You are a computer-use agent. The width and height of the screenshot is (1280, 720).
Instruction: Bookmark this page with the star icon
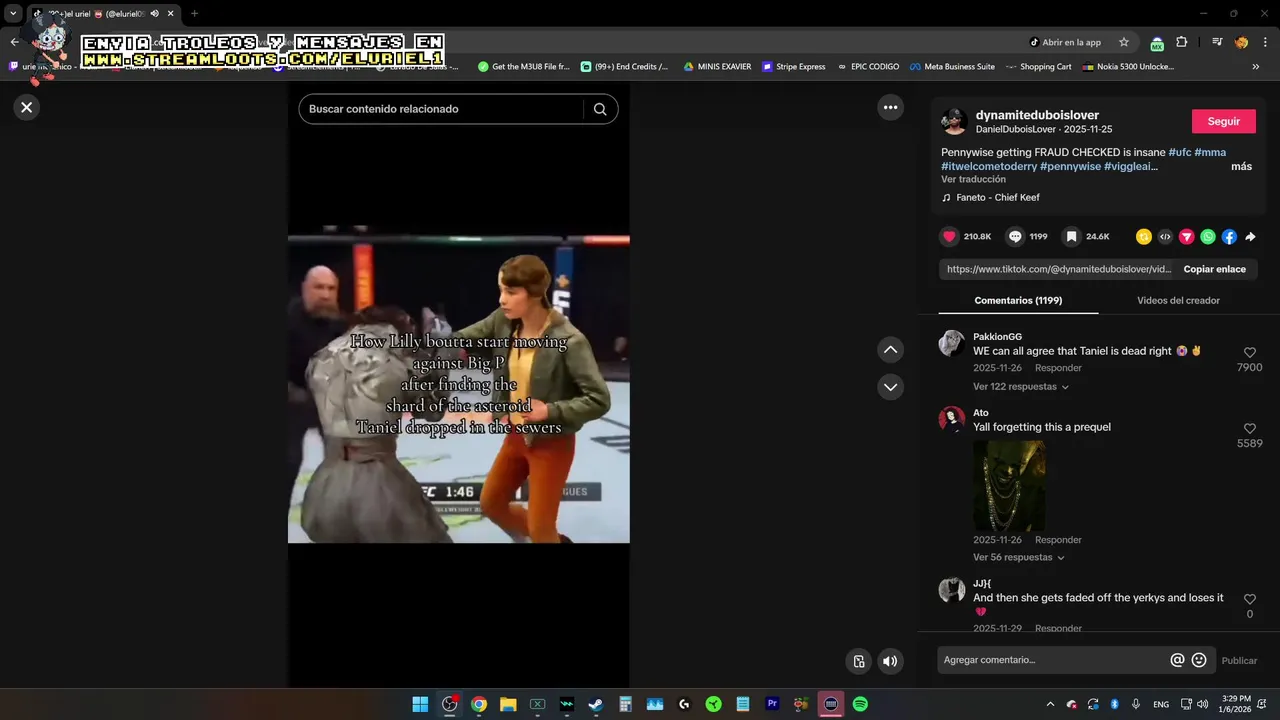click(x=1124, y=42)
